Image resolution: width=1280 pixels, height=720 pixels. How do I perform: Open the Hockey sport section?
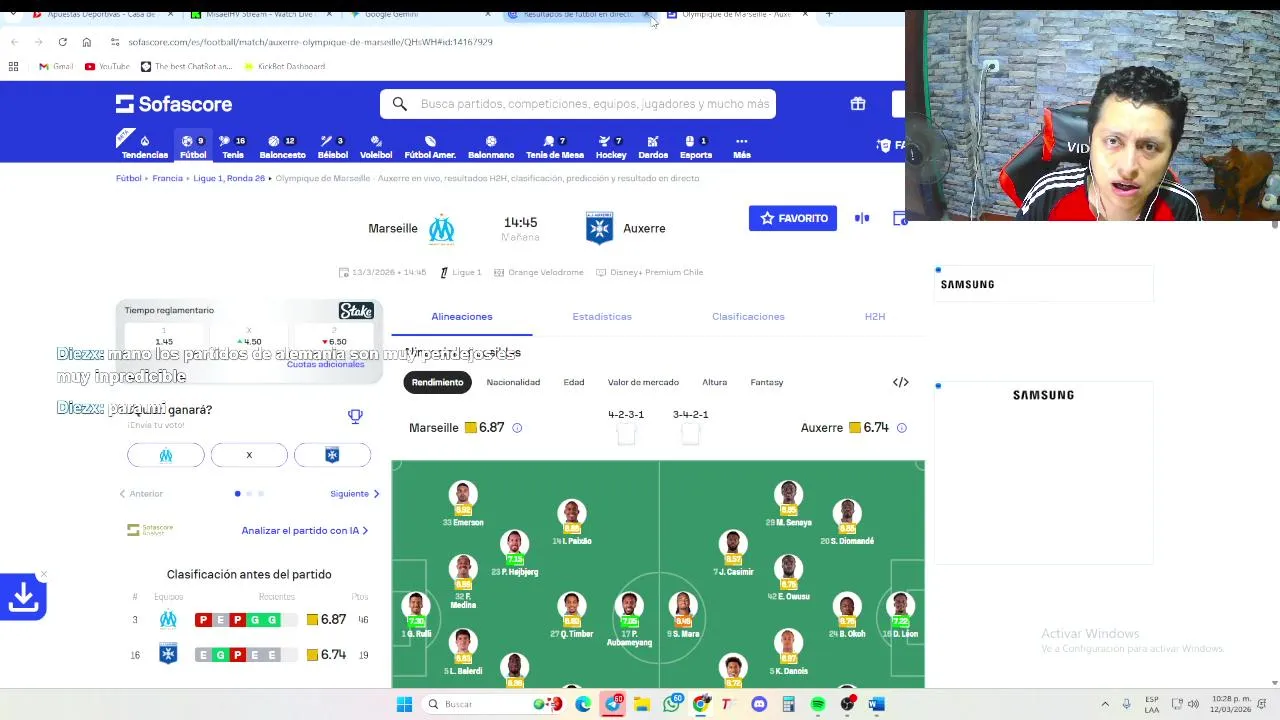611,147
